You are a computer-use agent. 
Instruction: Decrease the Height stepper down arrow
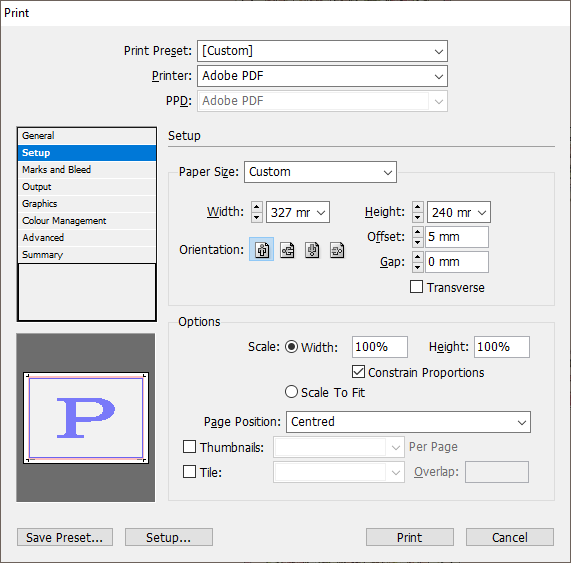(418, 217)
